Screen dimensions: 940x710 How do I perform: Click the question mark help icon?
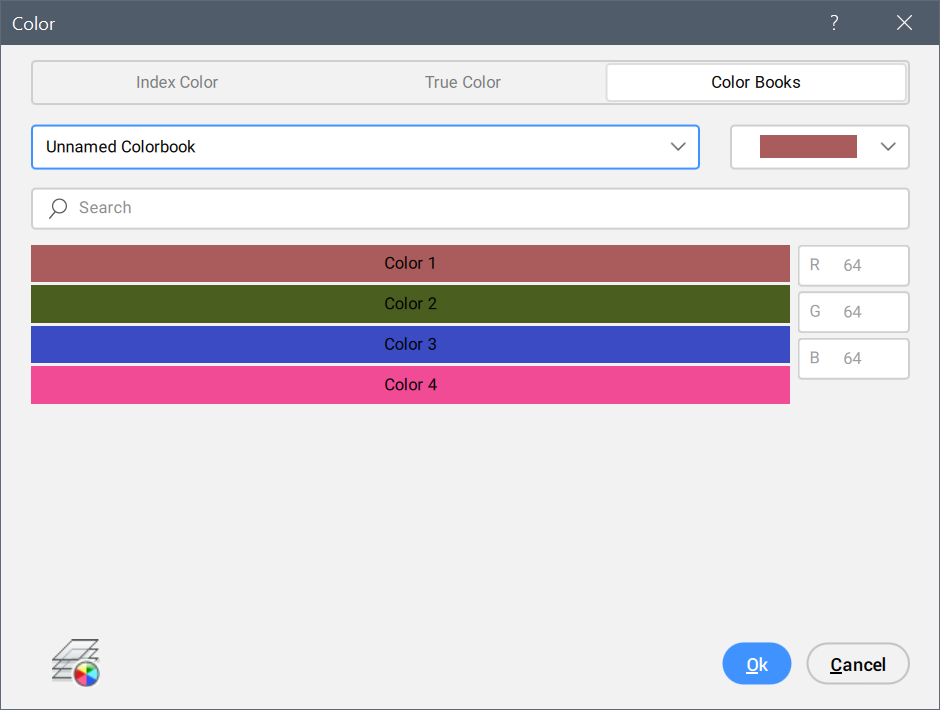pyautogui.click(x=834, y=23)
